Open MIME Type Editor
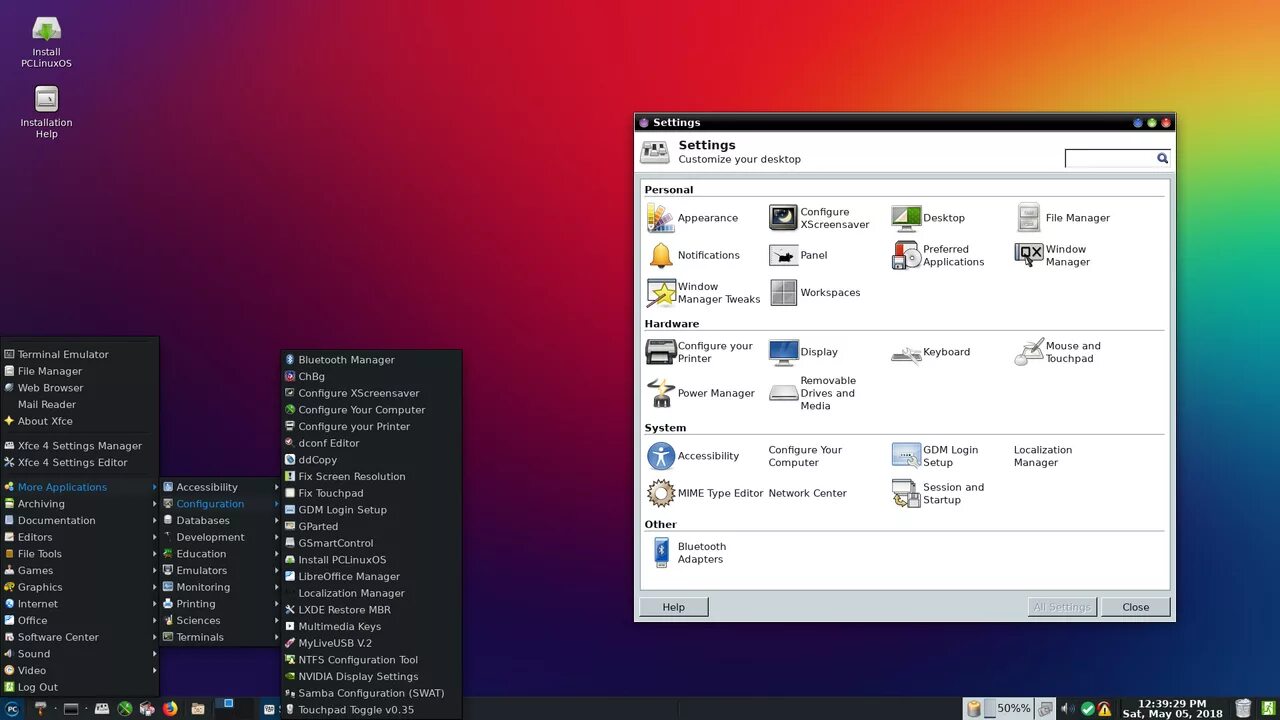Image resolution: width=1280 pixels, height=720 pixels. 705,493
